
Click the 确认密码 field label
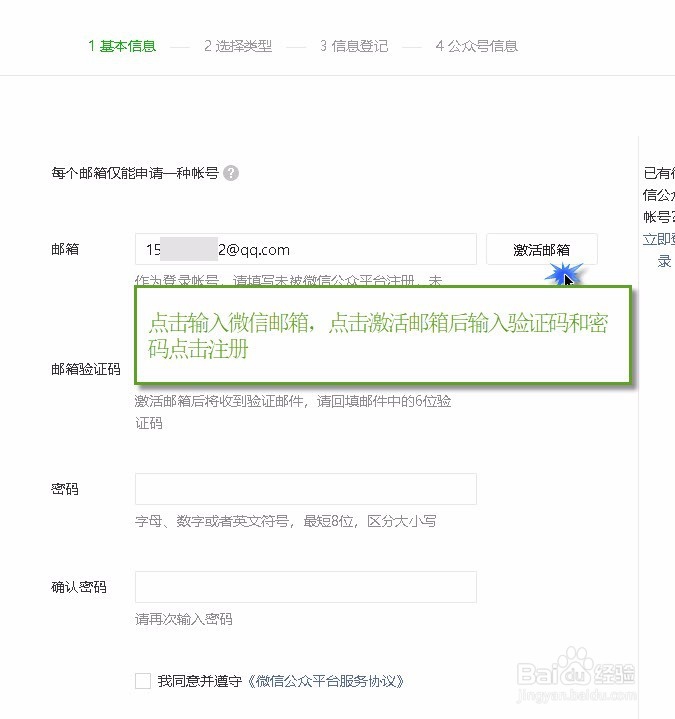coord(79,587)
